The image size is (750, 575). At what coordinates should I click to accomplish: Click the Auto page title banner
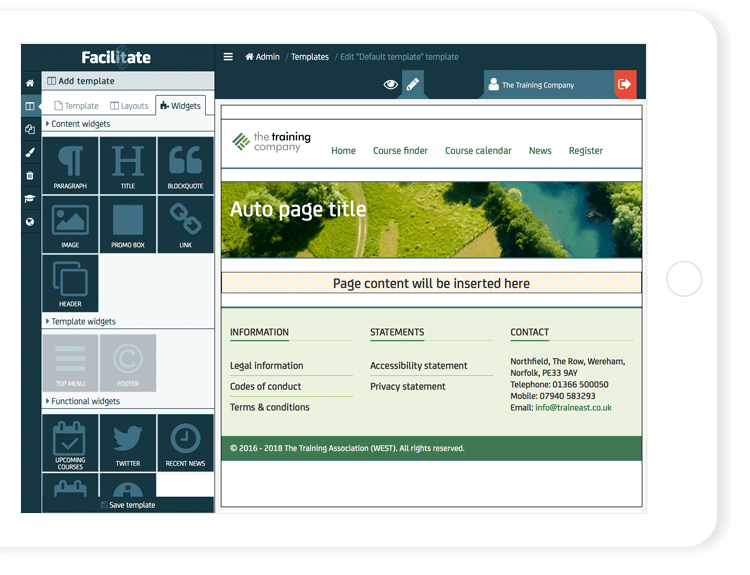pyautogui.click(x=431, y=219)
